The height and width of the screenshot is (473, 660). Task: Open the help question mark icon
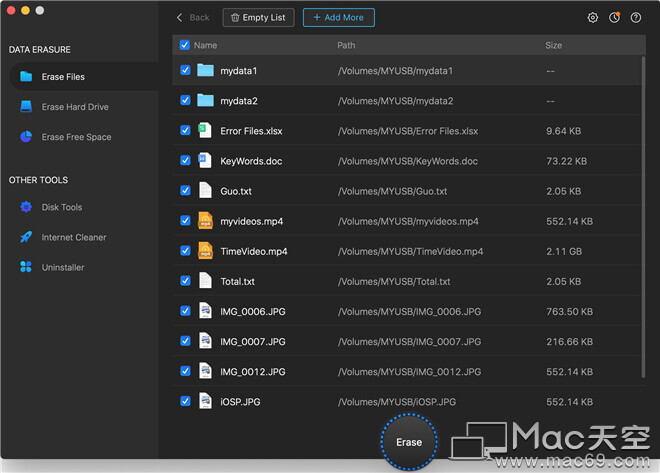636,18
